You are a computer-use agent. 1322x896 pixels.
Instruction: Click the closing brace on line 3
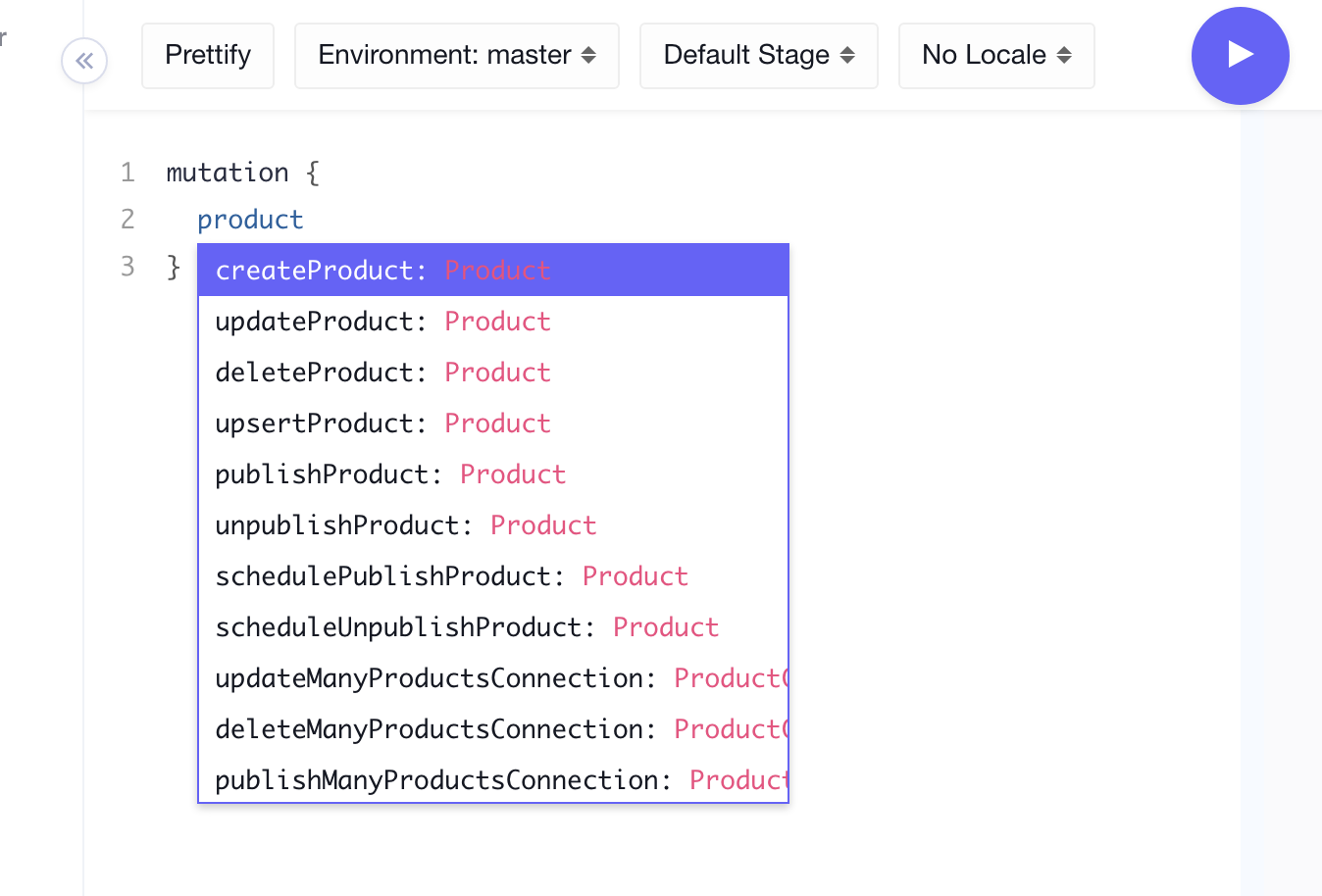click(x=174, y=267)
